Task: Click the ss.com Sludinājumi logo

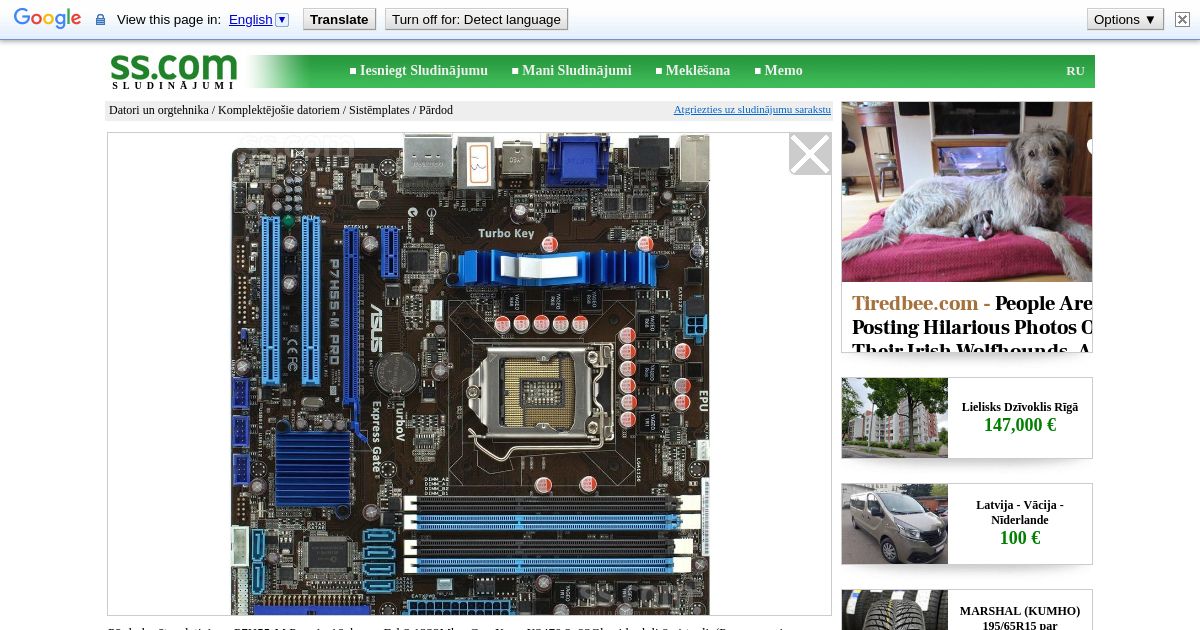Action: [174, 71]
